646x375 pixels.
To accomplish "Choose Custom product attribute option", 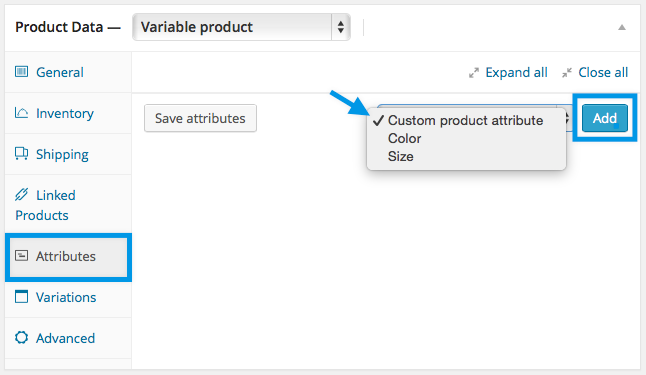I will 466,120.
